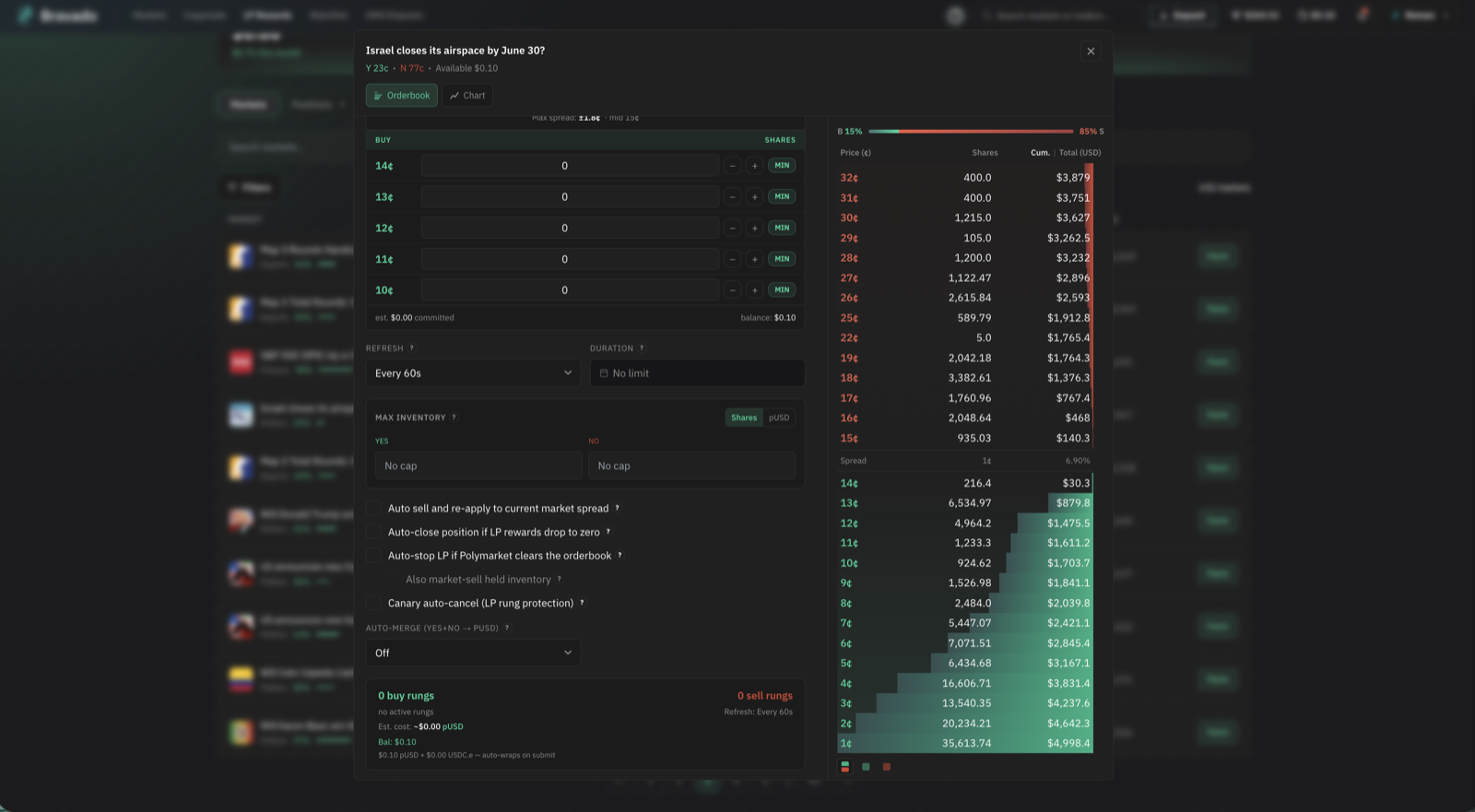Show asks-only orderbook view (red icon)
1475x812 pixels.
pyautogui.click(x=887, y=767)
